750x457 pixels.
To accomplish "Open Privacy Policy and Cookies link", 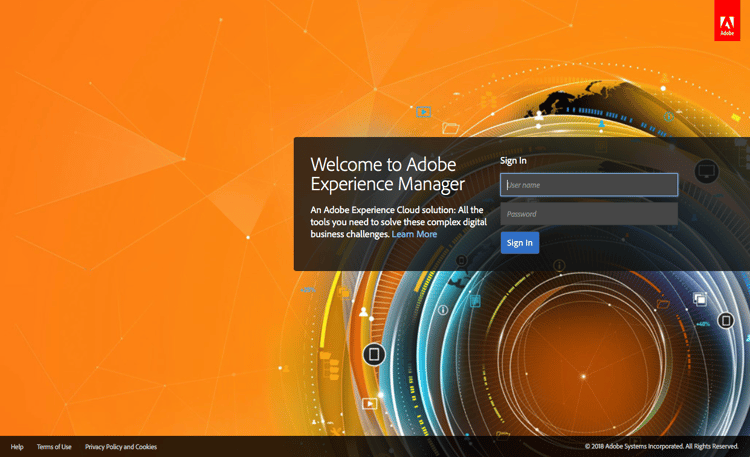I will click(x=121, y=447).
